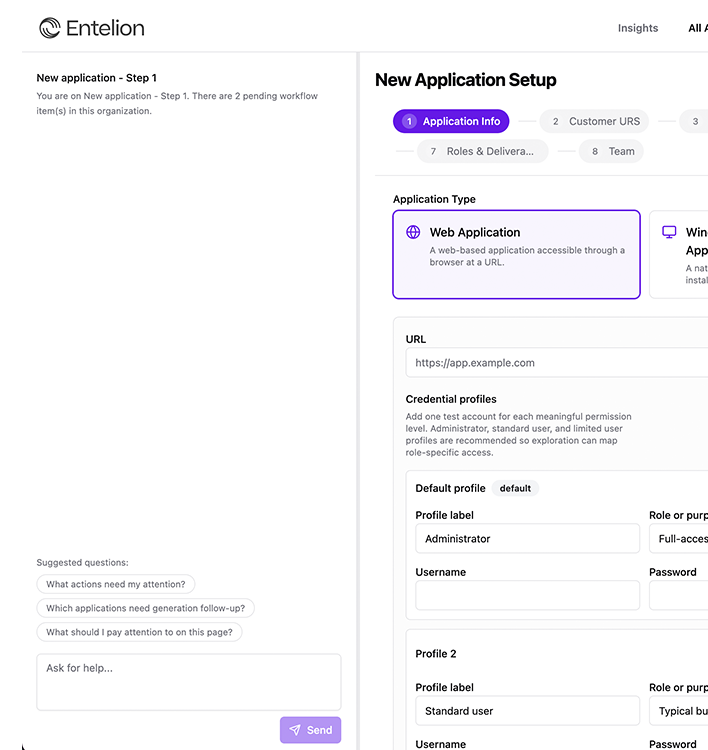The height and width of the screenshot is (750, 708).
Task: Click the 'New Application Setup' heading
Action: click(x=465, y=80)
